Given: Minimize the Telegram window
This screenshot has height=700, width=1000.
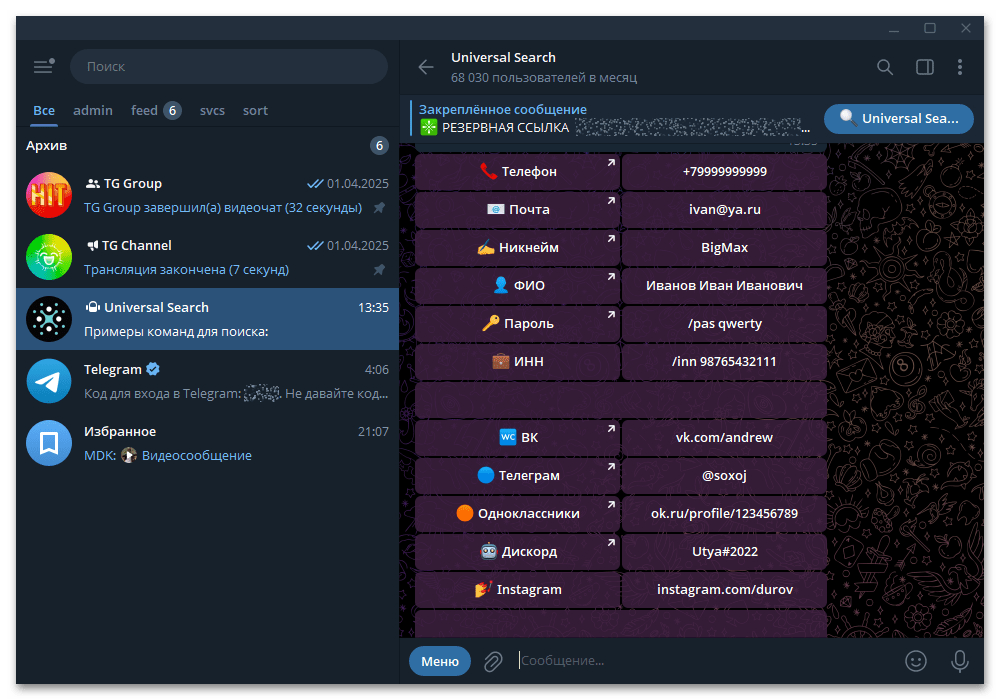Looking at the screenshot, I should tap(894, 29).
